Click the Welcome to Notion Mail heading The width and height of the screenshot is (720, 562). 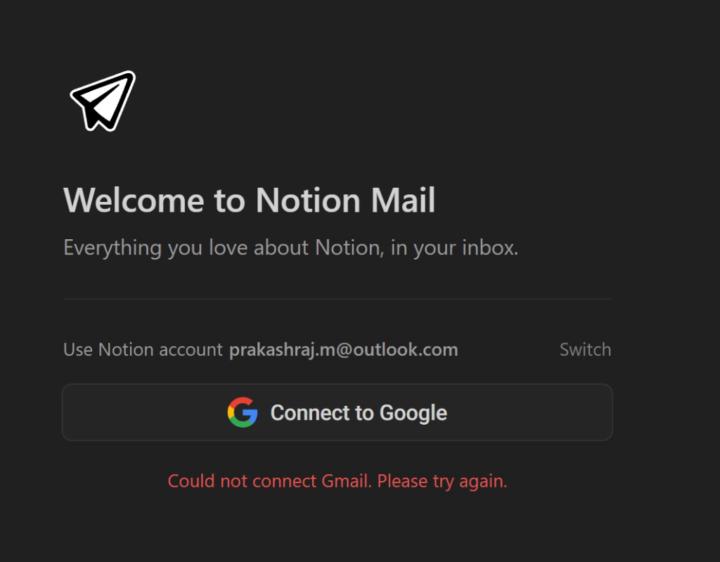click(x=249, y=200)
